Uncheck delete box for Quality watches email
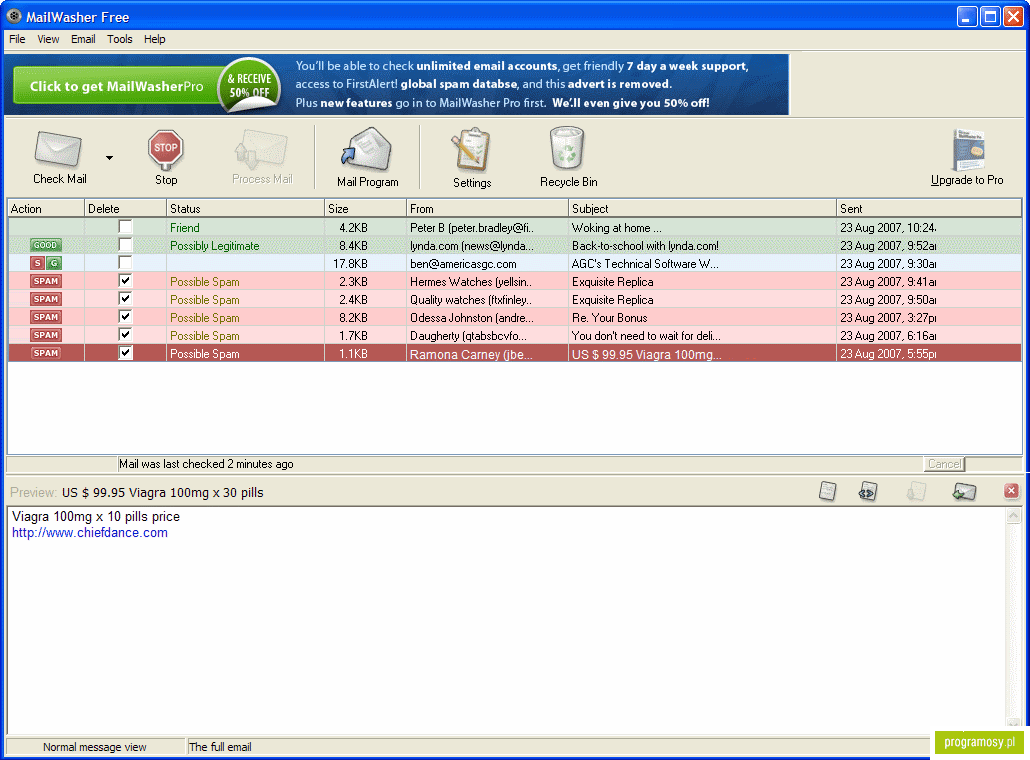 (x=125, y=298)
